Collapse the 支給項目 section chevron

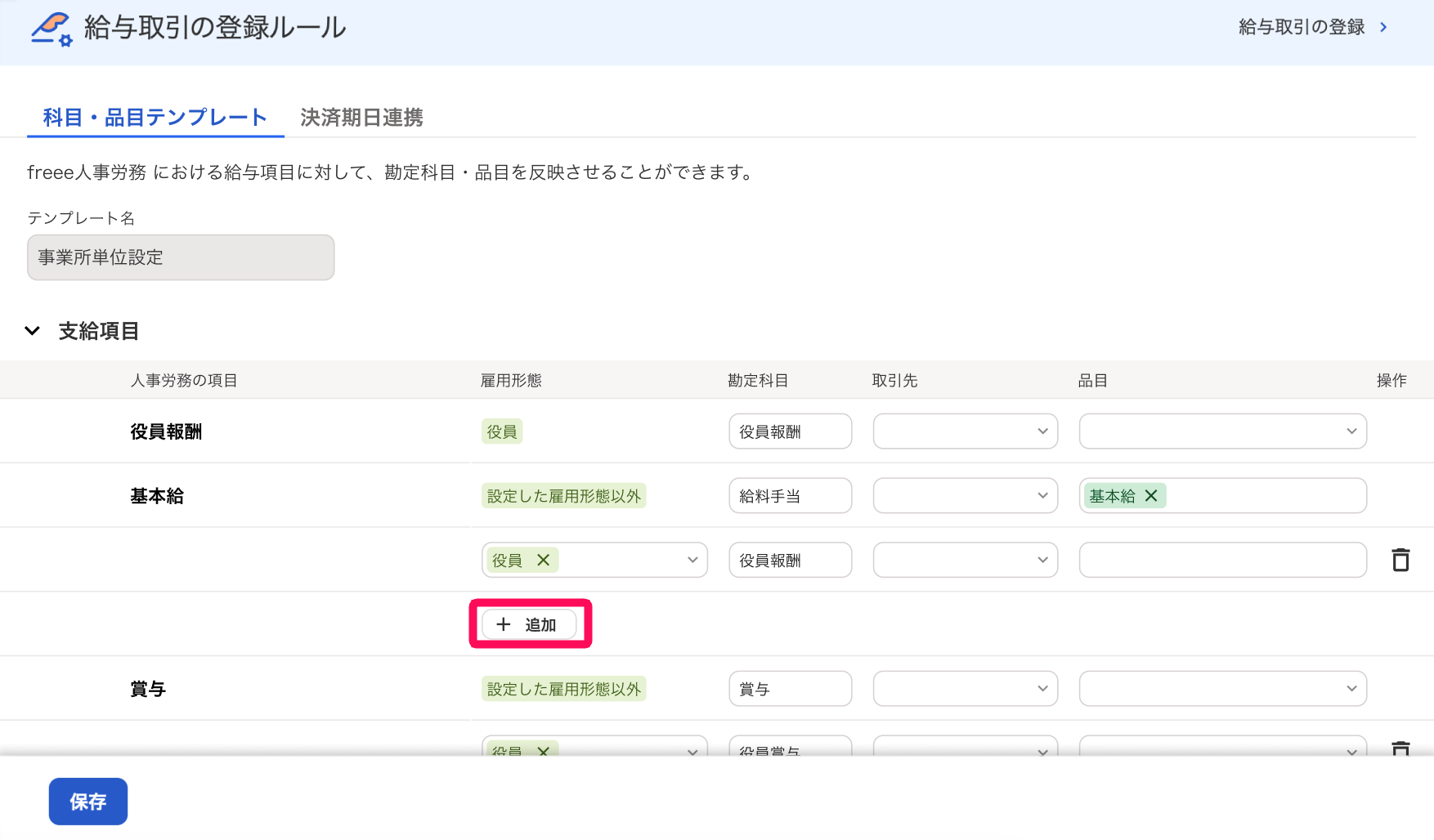pos(33,331)
